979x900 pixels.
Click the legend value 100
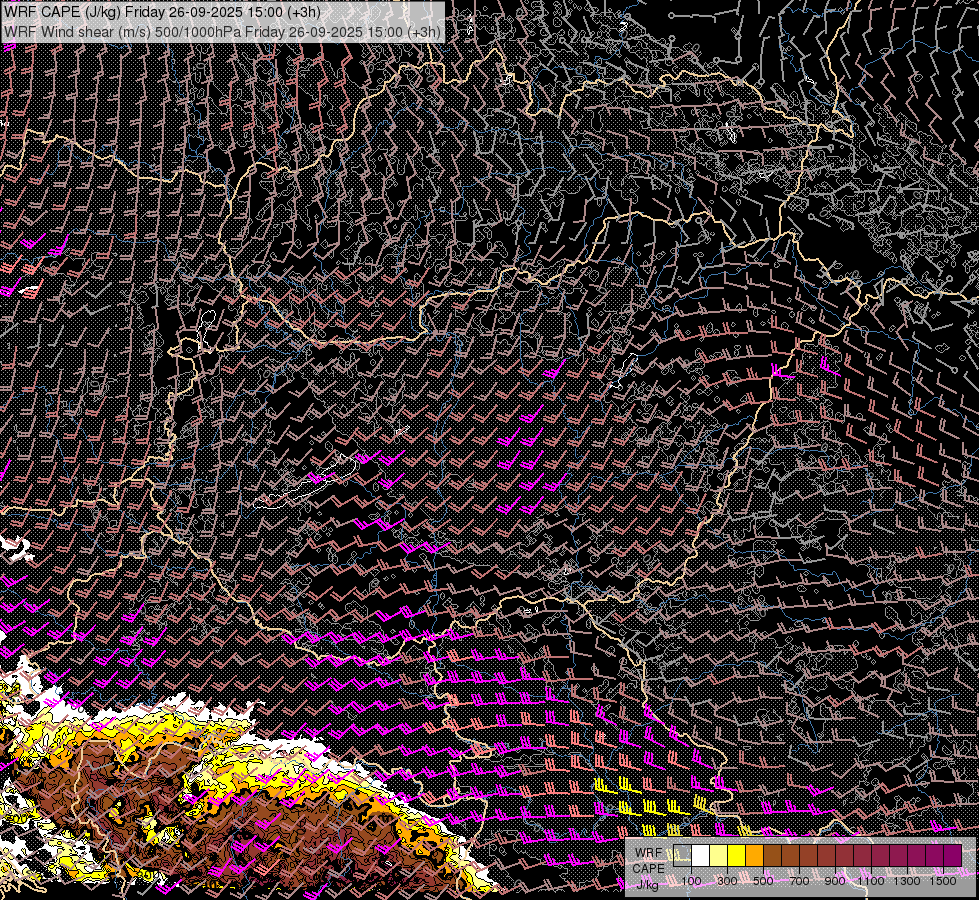tap(691, 881)
